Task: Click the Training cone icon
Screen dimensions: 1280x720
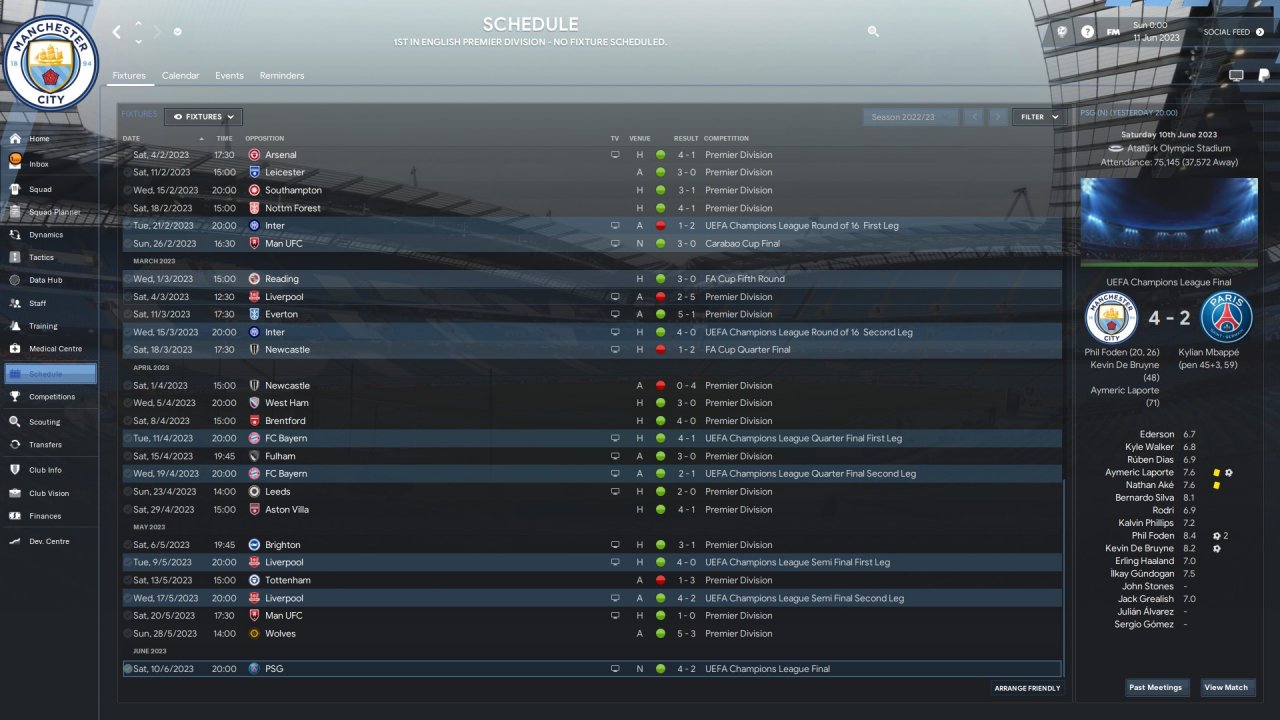Action: point(15,326)
